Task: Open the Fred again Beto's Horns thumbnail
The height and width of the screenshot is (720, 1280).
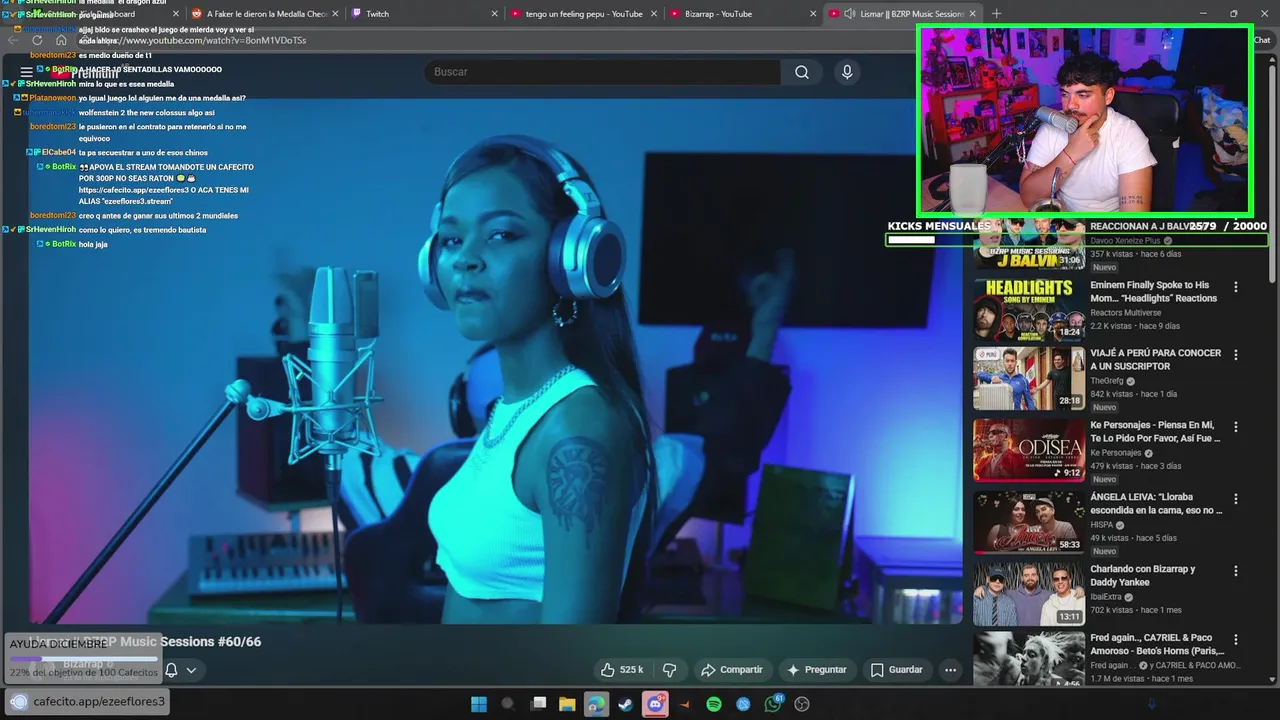Action: tap(1029, 658)
